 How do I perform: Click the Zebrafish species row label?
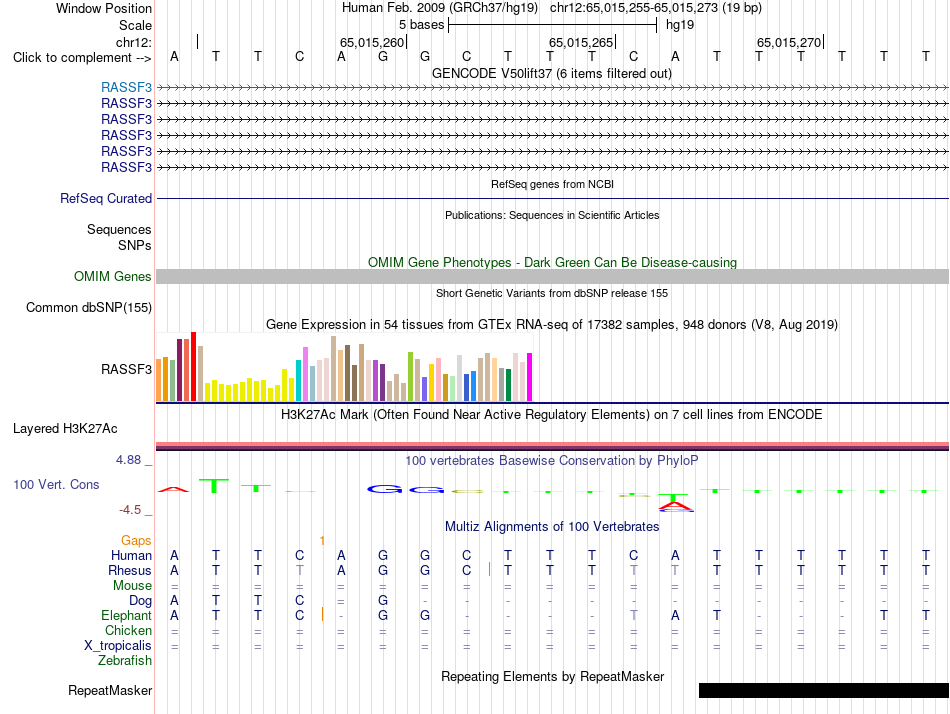tap(125, 660)
